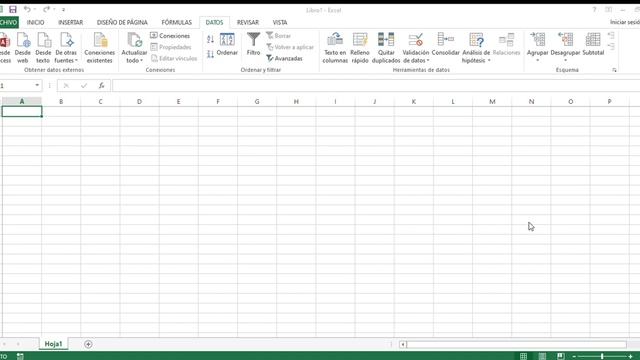Image resolution: width=640 pixels, height=360 pixels.
Task: Open Avanzadas filter options
Action: point(284,59)
